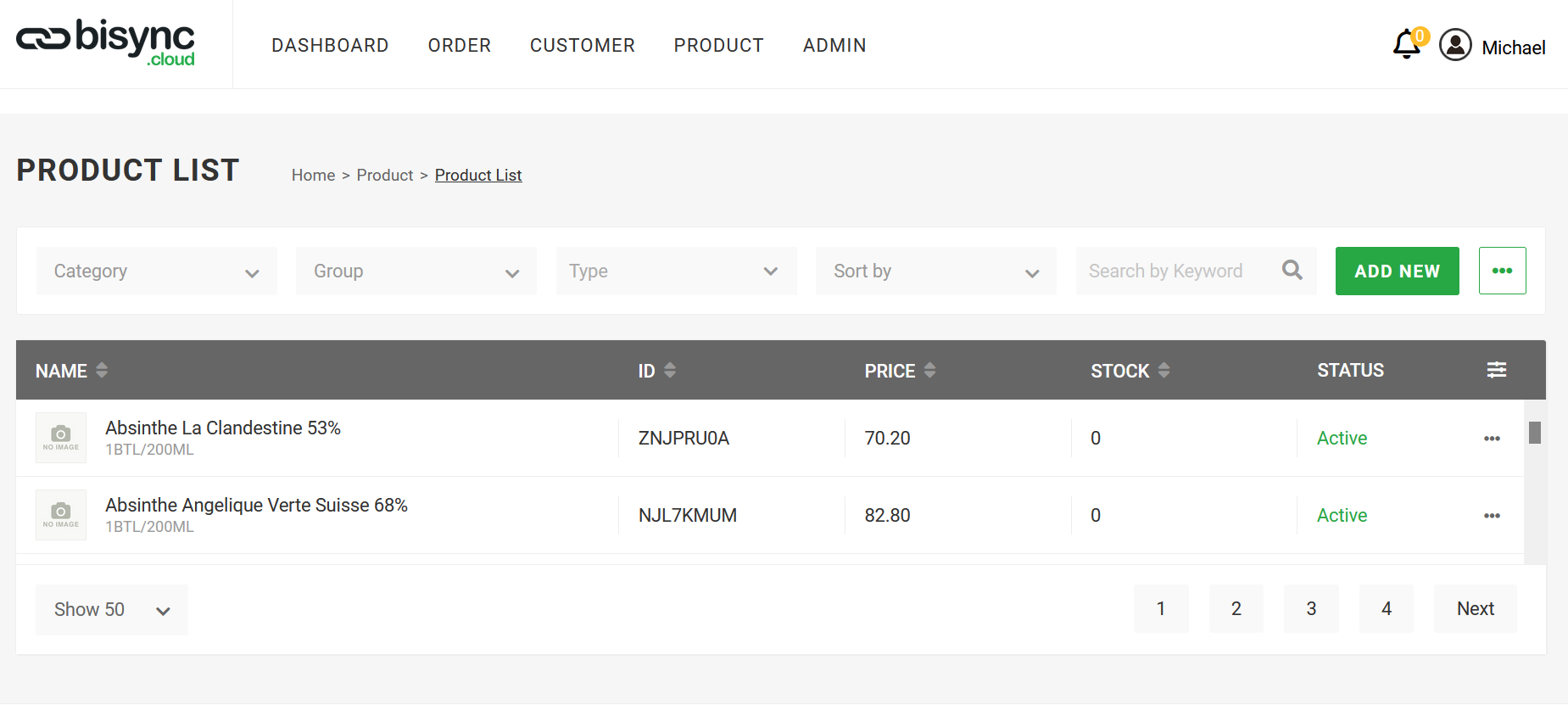Open the Category filter dropdown
This screenshot has height=705, width=1568.
point(156,271)
